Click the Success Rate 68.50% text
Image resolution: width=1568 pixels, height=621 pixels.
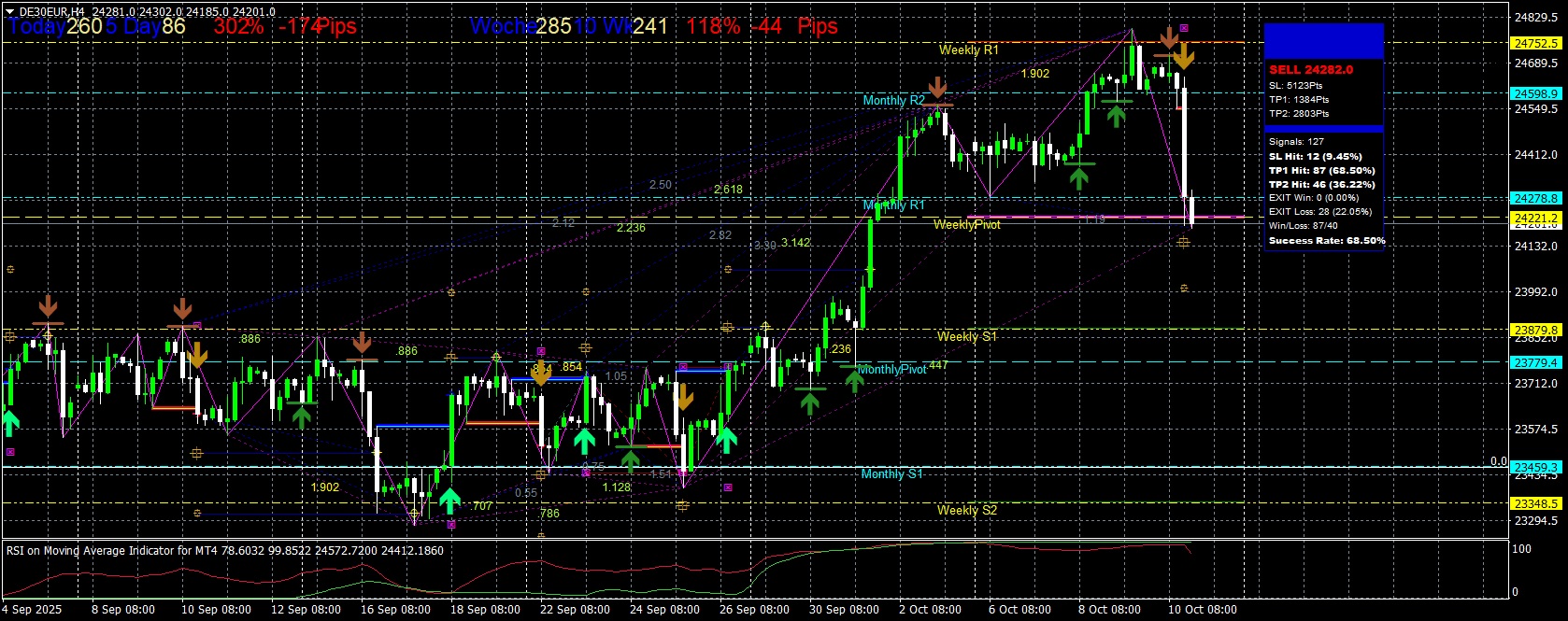pos(1326,240)
